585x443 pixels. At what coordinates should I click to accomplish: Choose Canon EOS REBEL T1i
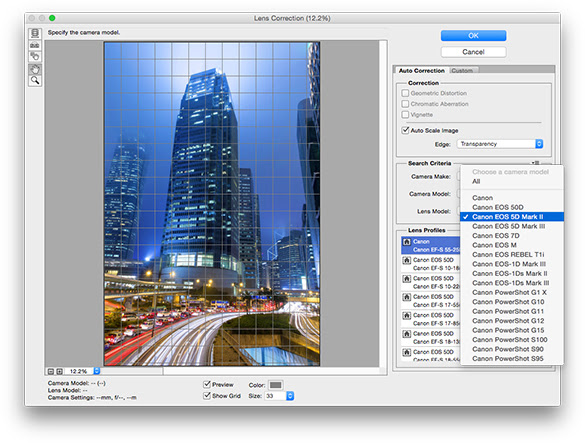(512, 255)
